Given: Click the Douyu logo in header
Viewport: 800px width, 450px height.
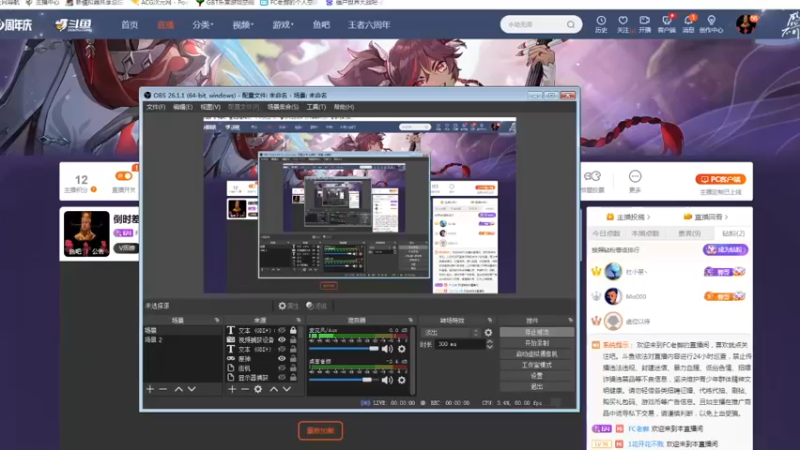Looking at the screenshot, I should click(74, 24).
